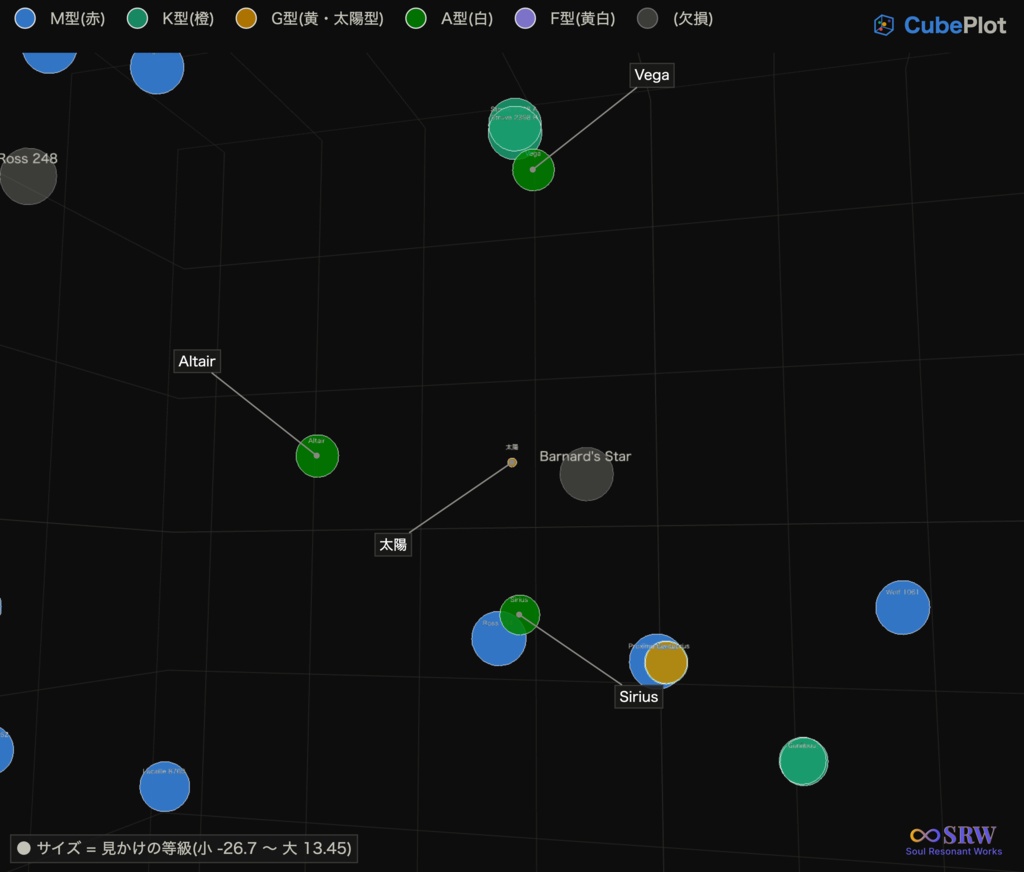Select the blue Wolf 1061 bubble
This screenshot has height=872, width=1024.
click(x=903, y=607)
